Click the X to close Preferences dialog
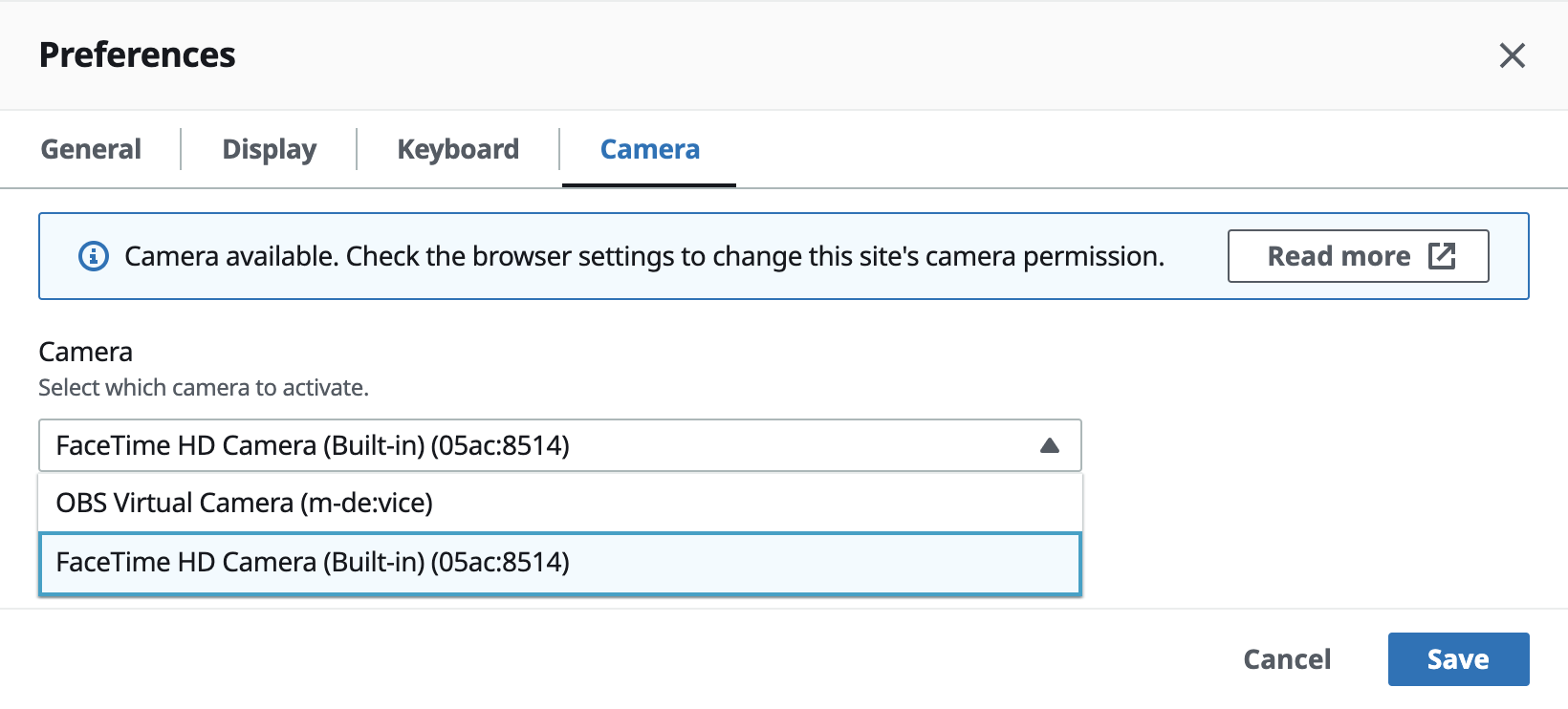The height and width of the screenshot is (709, 1568). 1513,55
